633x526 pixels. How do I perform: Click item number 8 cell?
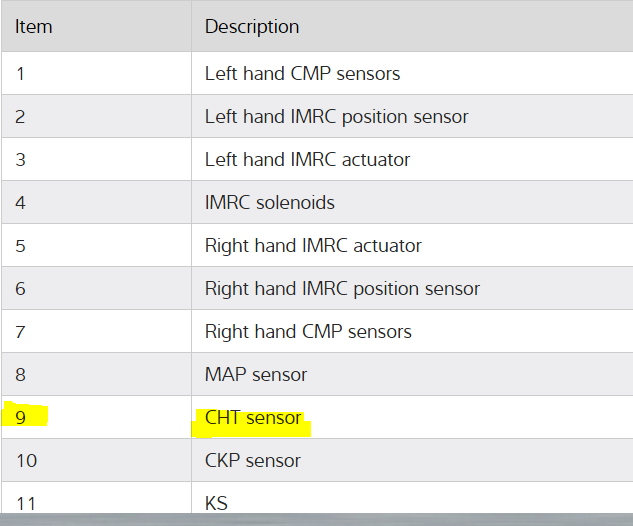(x=21, y=375)
